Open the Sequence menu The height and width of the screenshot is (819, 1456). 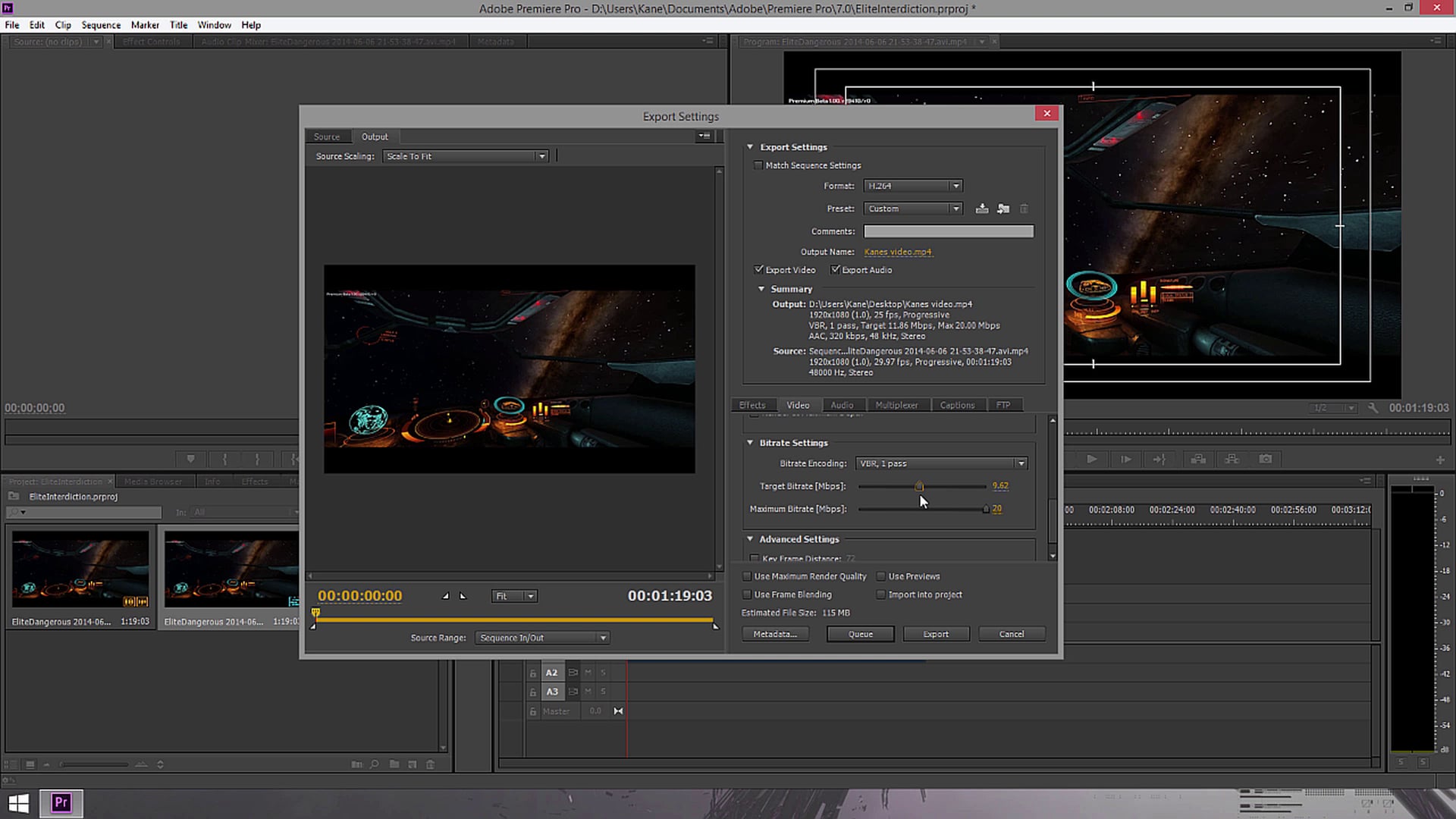pos(101,25)
